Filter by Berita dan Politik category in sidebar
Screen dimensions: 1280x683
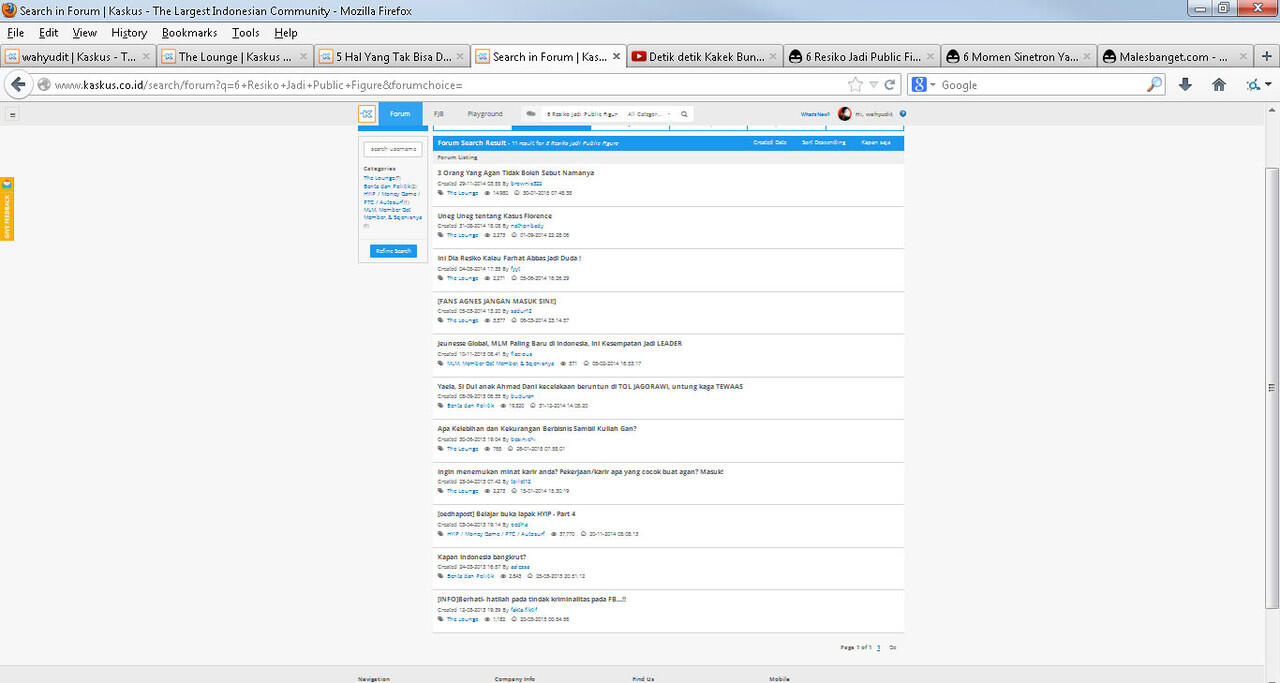(x=389, y=186)
